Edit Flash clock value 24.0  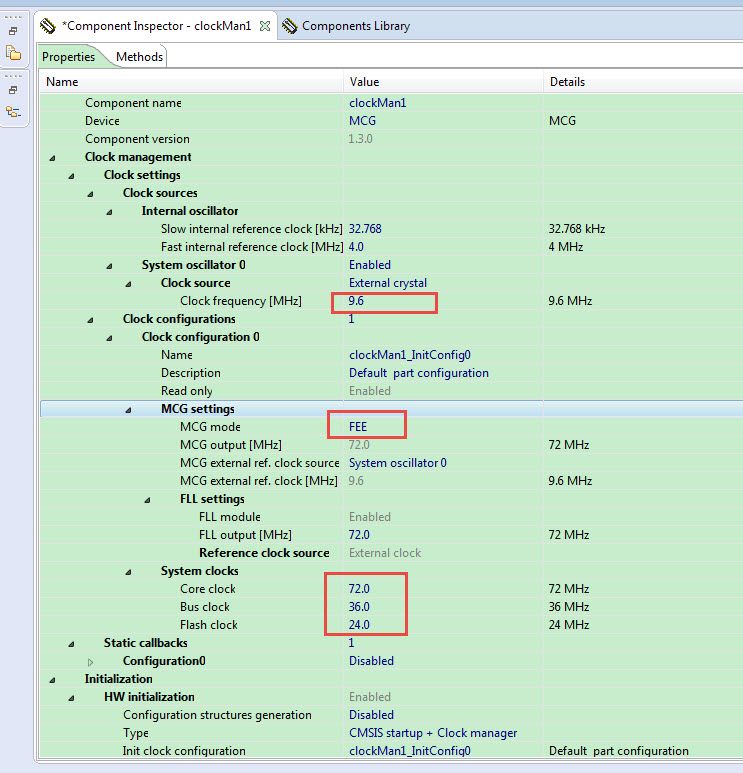click(x=359, y=625)
